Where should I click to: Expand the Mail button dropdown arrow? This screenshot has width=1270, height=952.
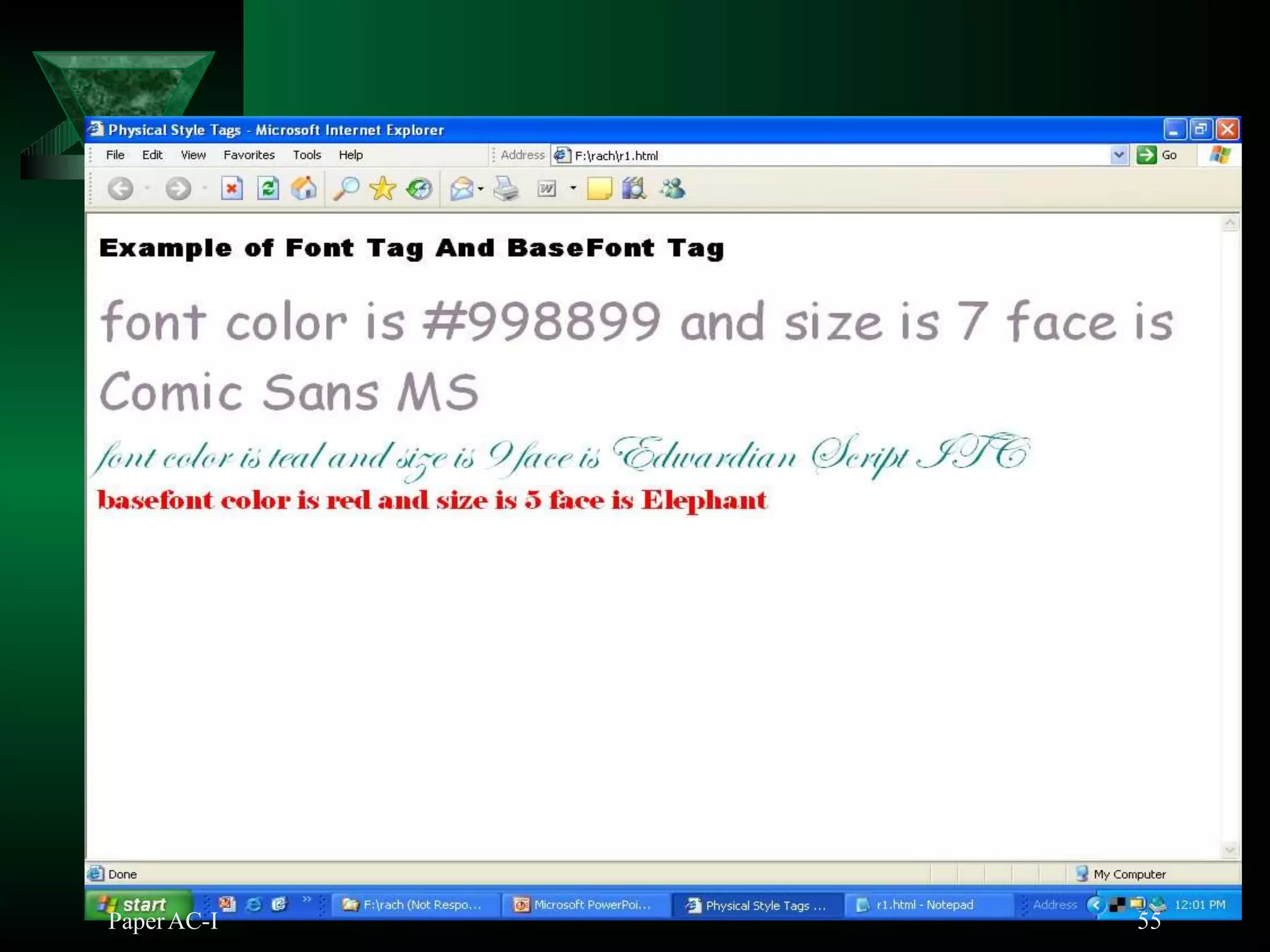[x=481, y=188]
